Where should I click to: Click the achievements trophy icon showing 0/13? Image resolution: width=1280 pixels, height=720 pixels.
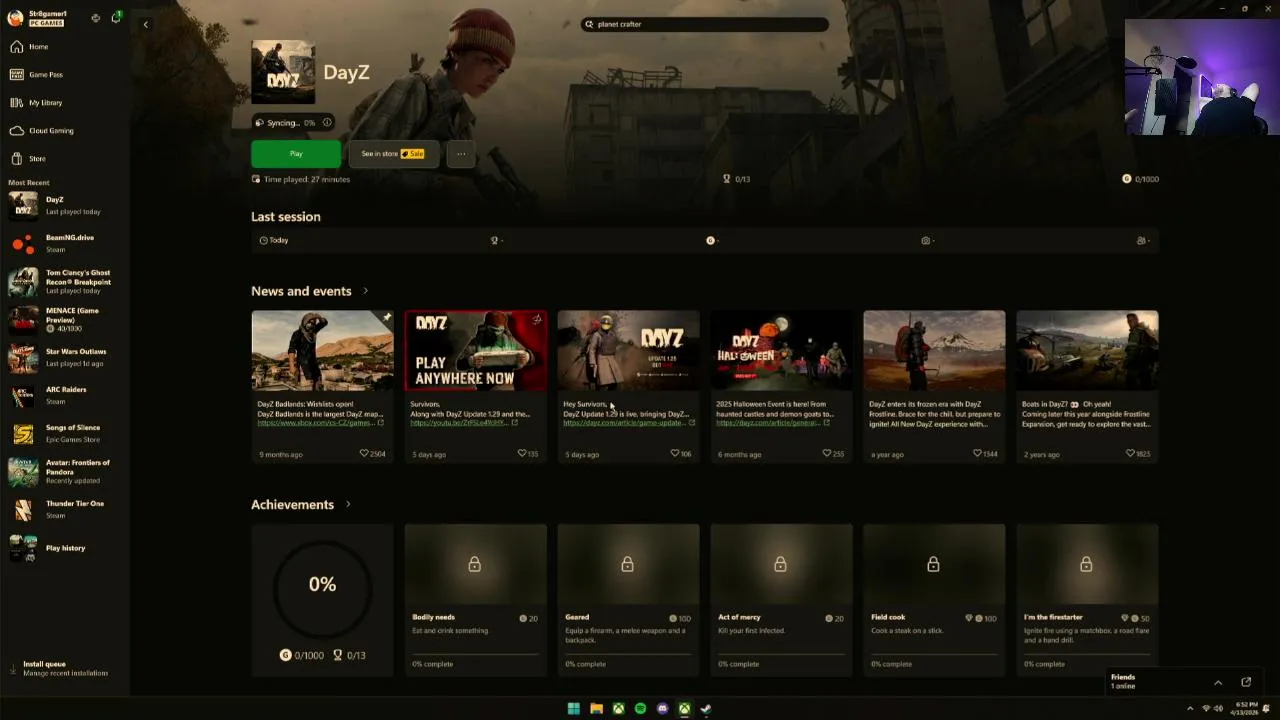click(727, 179)
